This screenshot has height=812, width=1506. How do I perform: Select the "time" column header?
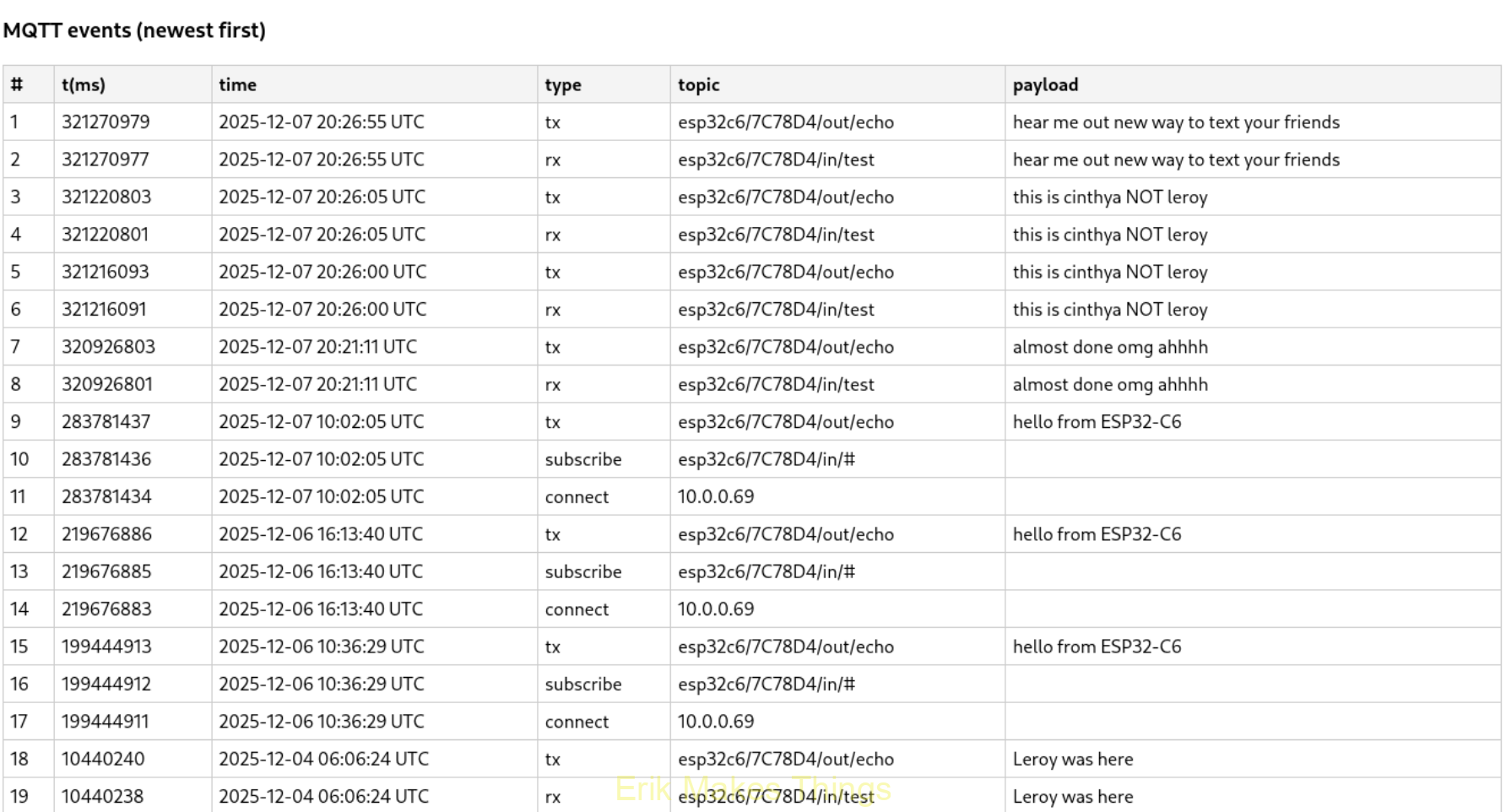tap(237, 85)
